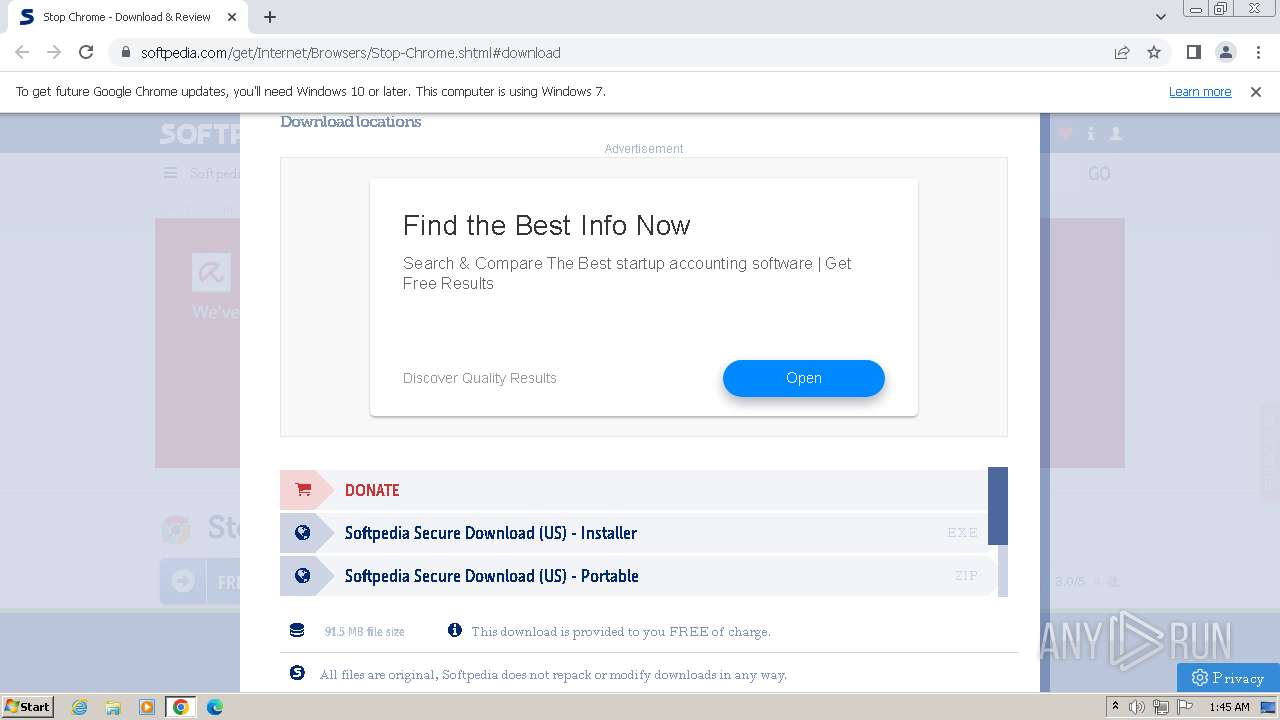Click the Open button in the ad
Screen dimensions: 1280x720
804,378
